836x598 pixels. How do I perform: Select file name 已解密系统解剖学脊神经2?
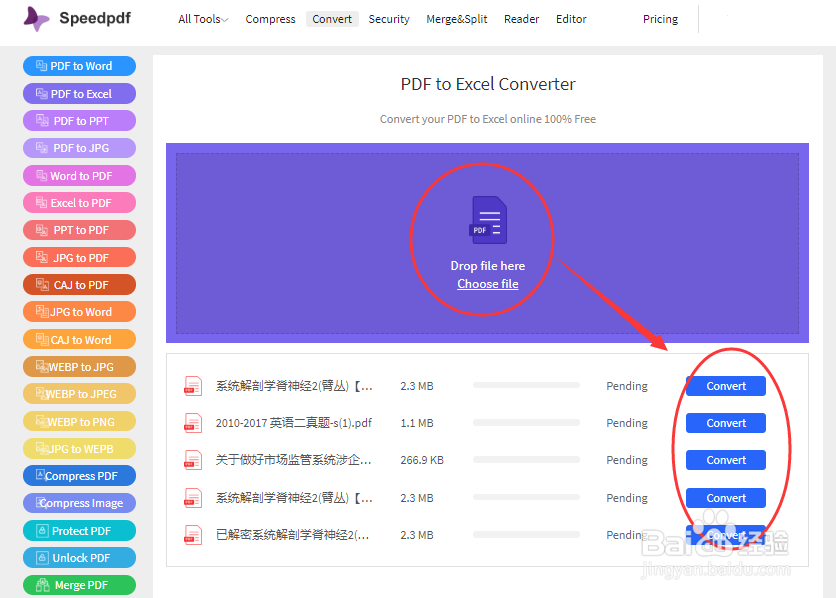(x=293, y=535)
